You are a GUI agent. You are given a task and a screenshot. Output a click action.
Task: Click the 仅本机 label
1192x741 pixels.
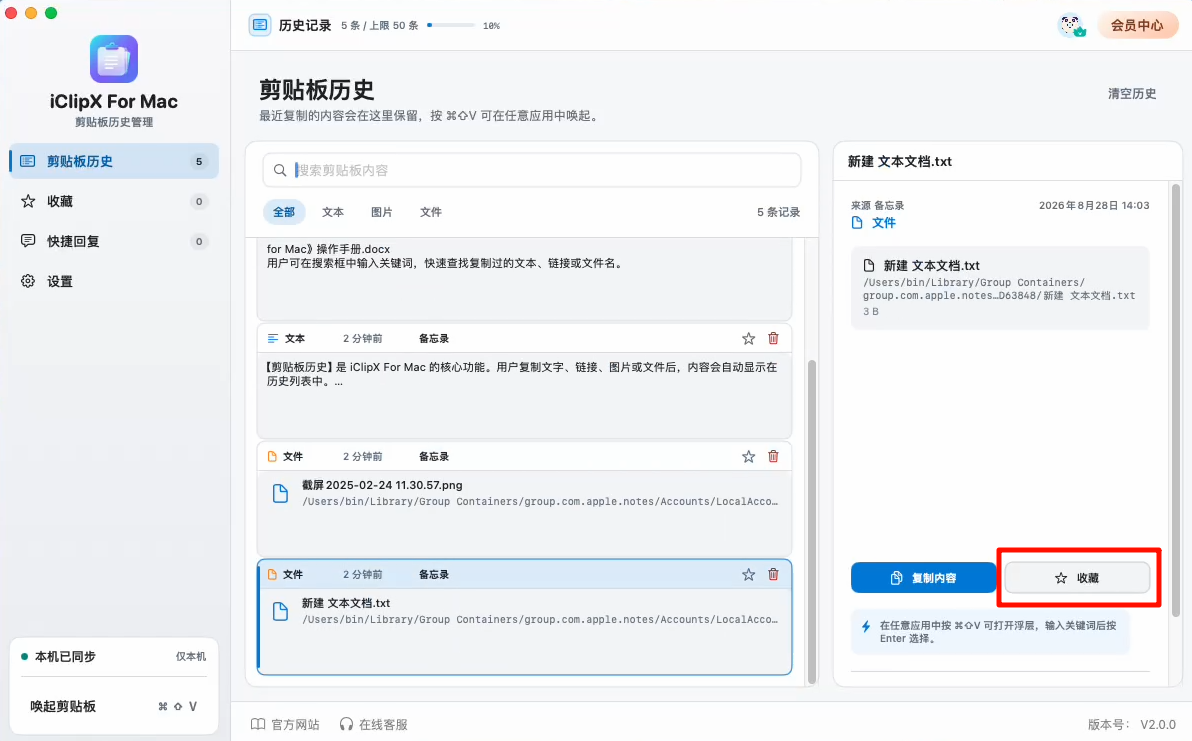click(191, 656)
